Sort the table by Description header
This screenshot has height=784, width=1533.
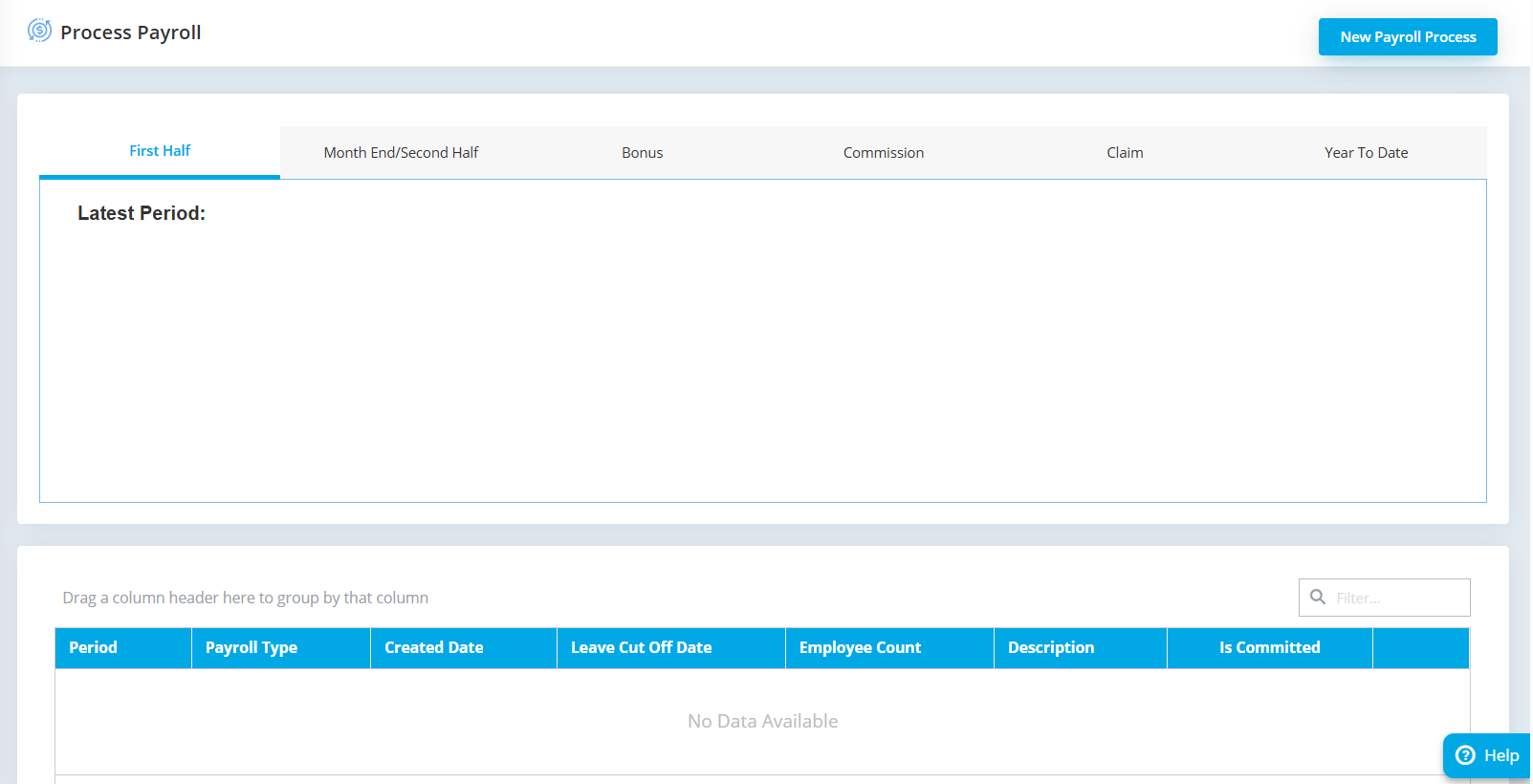tap(1050, 648)
